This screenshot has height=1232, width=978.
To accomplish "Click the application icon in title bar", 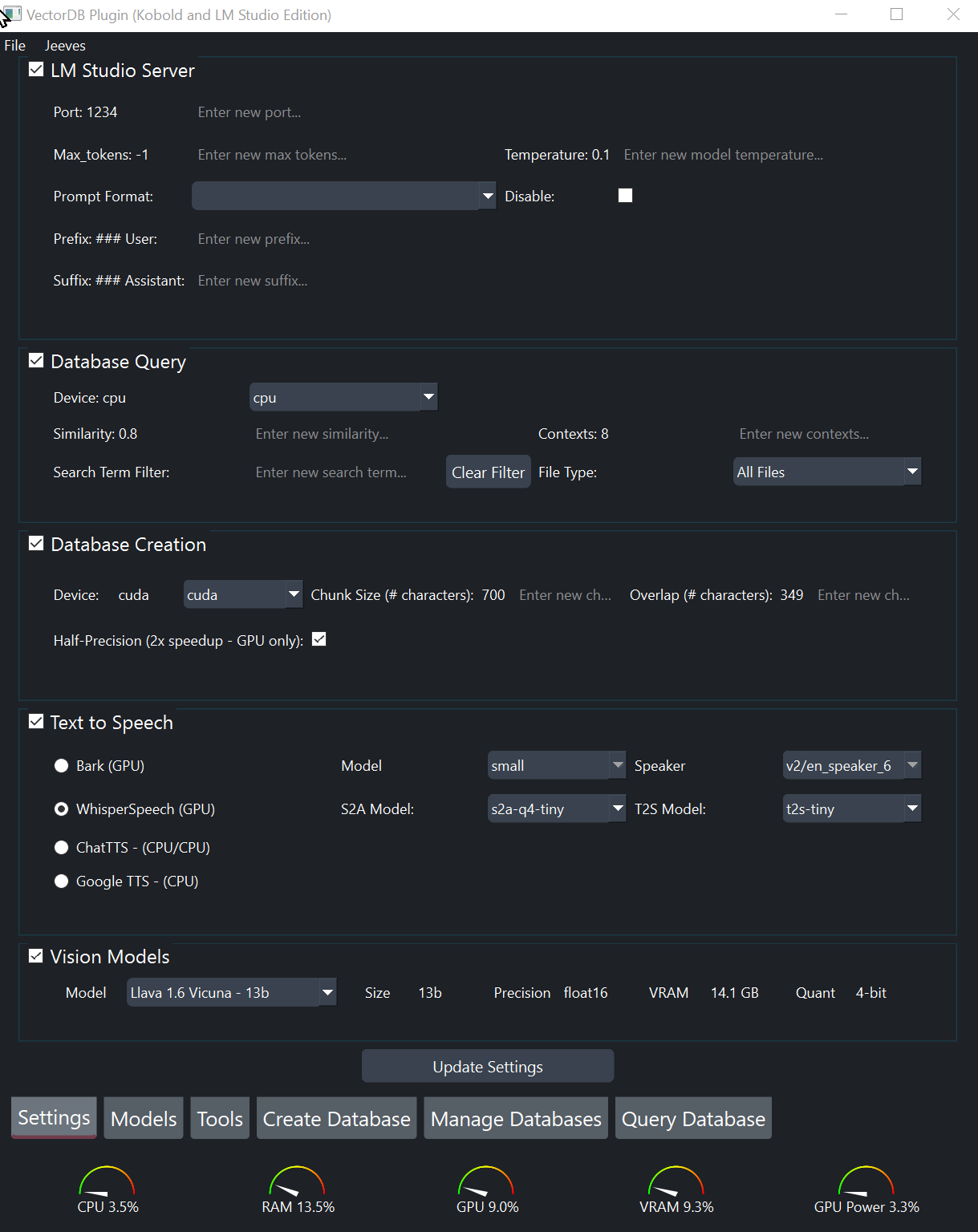I will coord(12,14).
